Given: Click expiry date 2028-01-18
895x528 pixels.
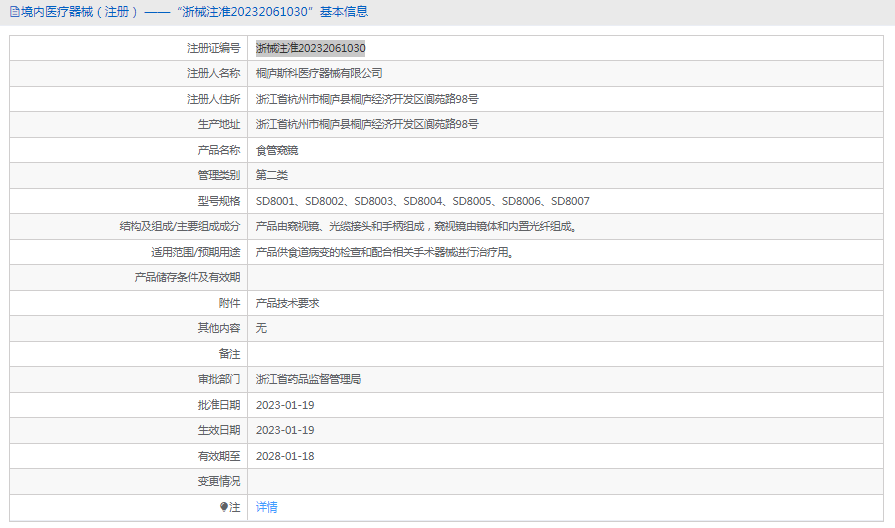Looking at the screenshot, I should (285, 456).
